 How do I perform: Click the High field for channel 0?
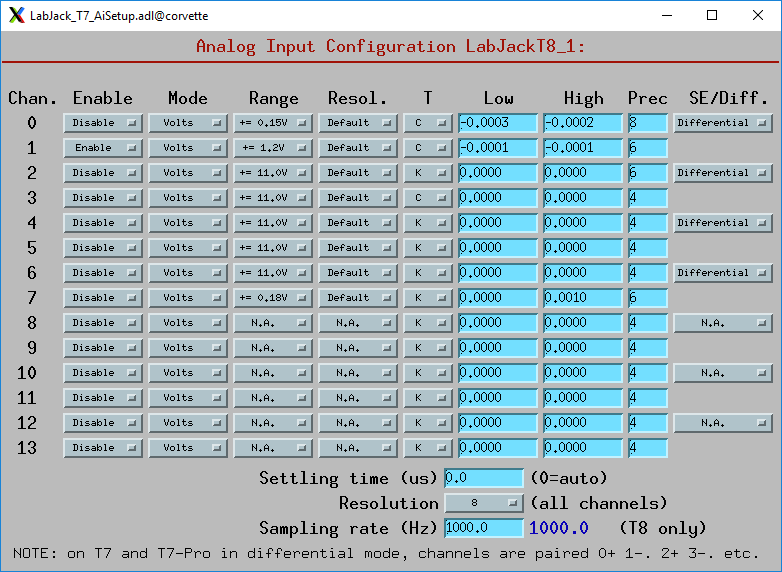click(x=583, y=123)
